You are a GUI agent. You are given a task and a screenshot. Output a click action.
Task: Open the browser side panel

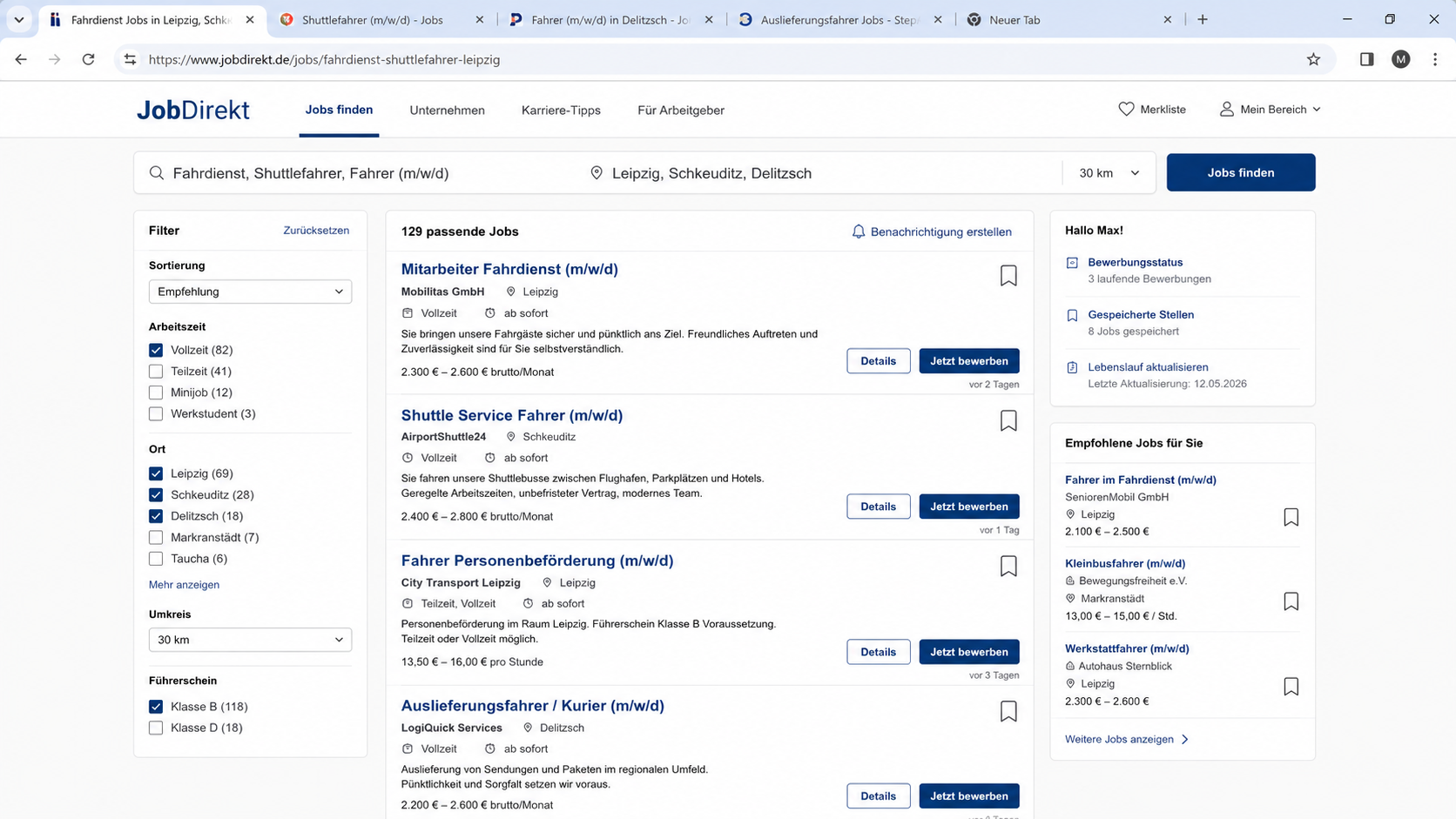pyautogui.click(x=1366, y=59)
